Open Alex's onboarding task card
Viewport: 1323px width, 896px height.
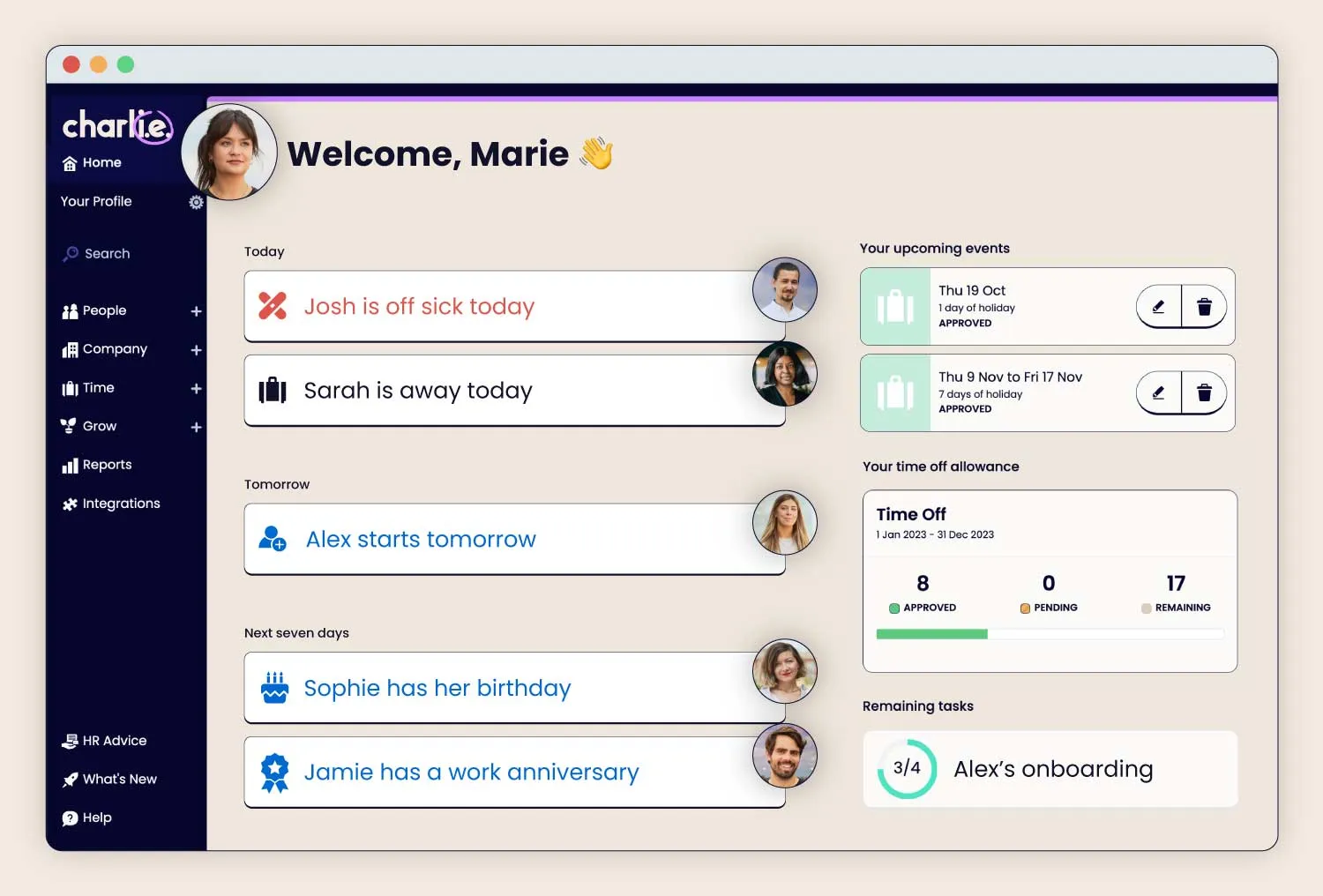click(x=1050, y=769)
